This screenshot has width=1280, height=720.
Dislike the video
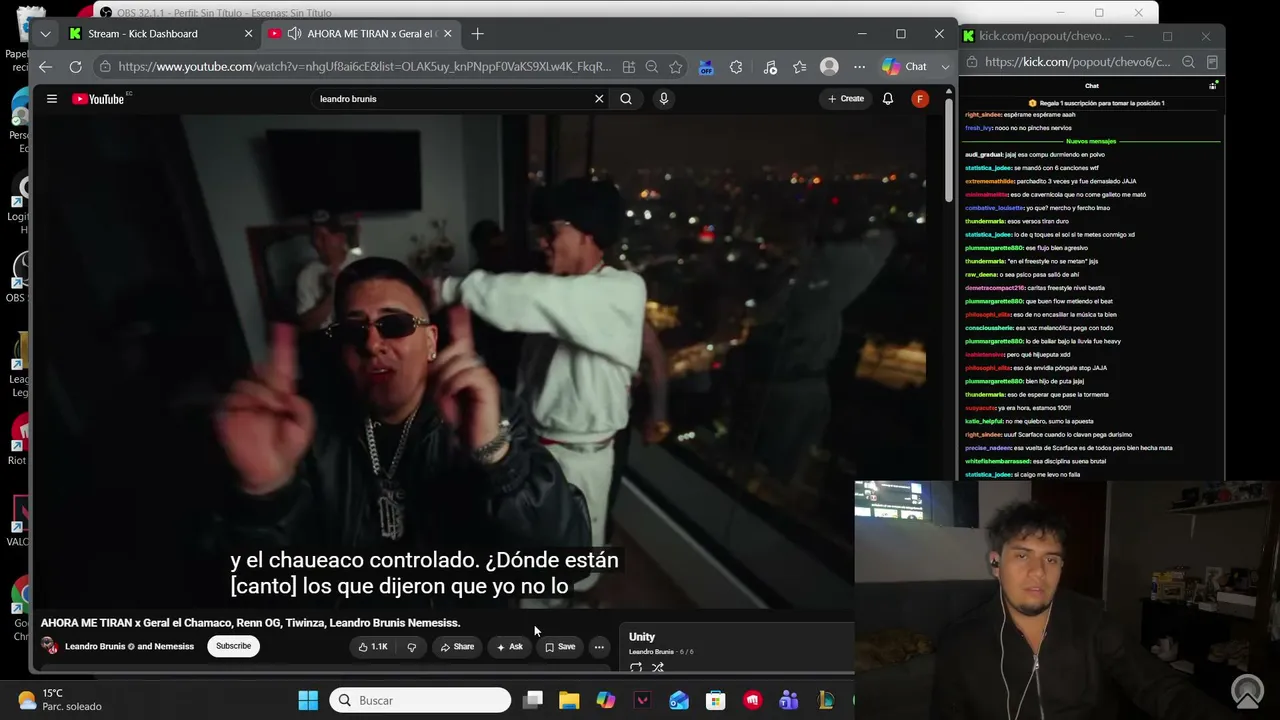pyautogui.click(x=411, y=647)
